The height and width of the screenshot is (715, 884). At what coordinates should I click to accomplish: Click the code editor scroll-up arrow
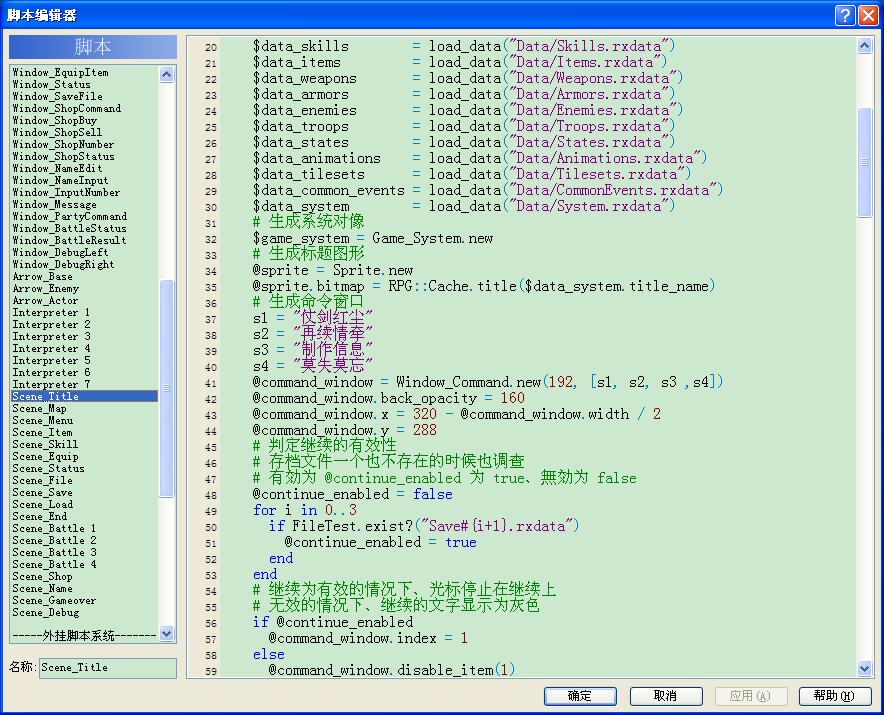coord(864,46)
